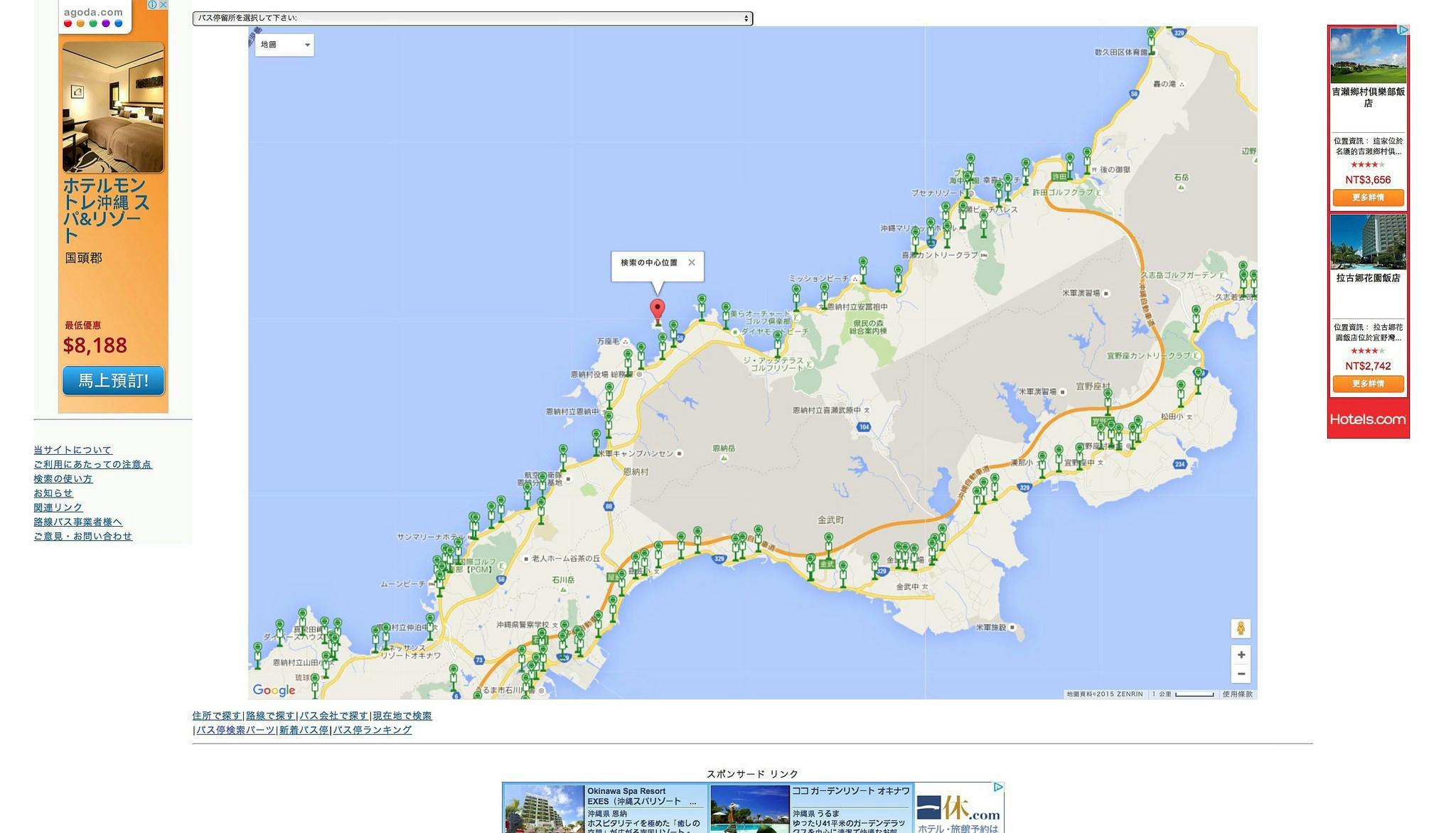Screen dimensions: 1456x833
Task: Open 検索の使い方 link
Action: point(63,478)
